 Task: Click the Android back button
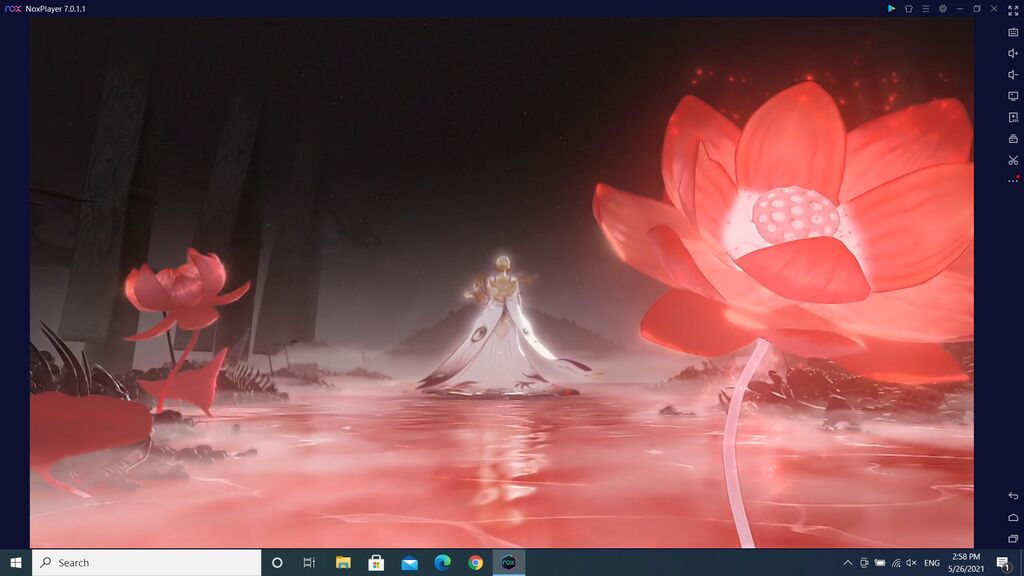1013,496
